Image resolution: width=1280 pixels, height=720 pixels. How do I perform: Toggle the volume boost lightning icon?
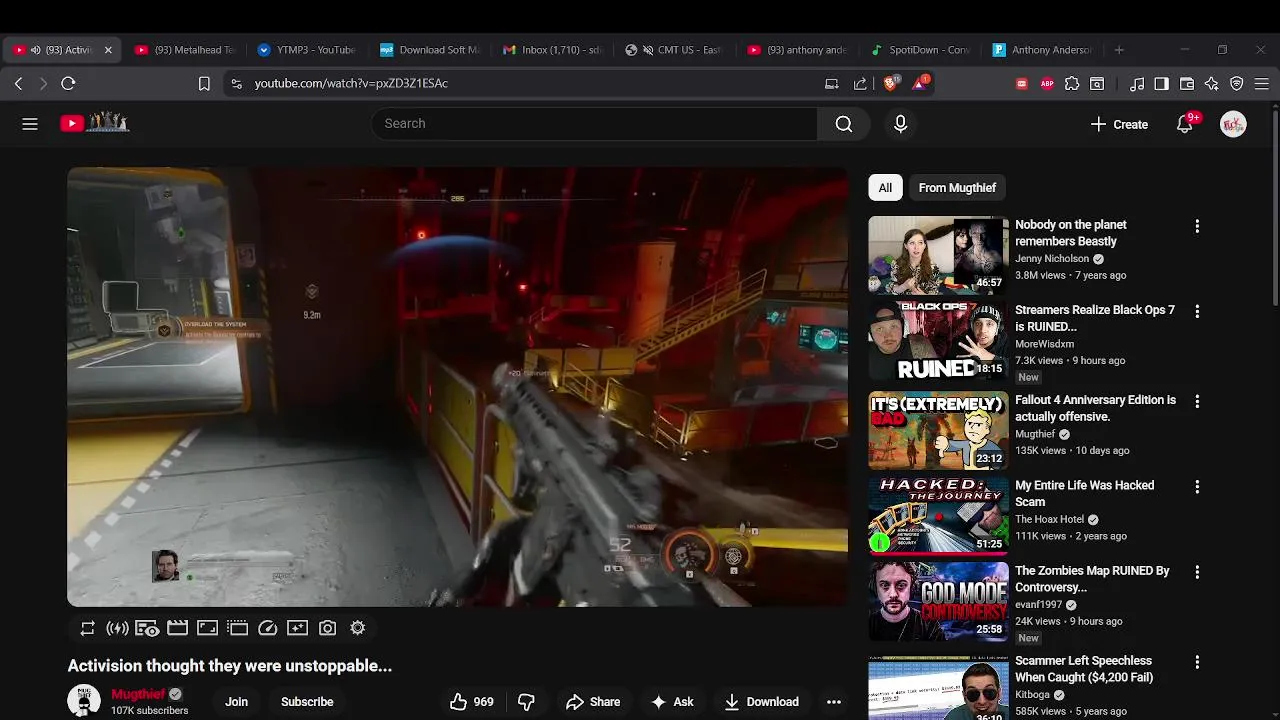(x=117, y=628)
